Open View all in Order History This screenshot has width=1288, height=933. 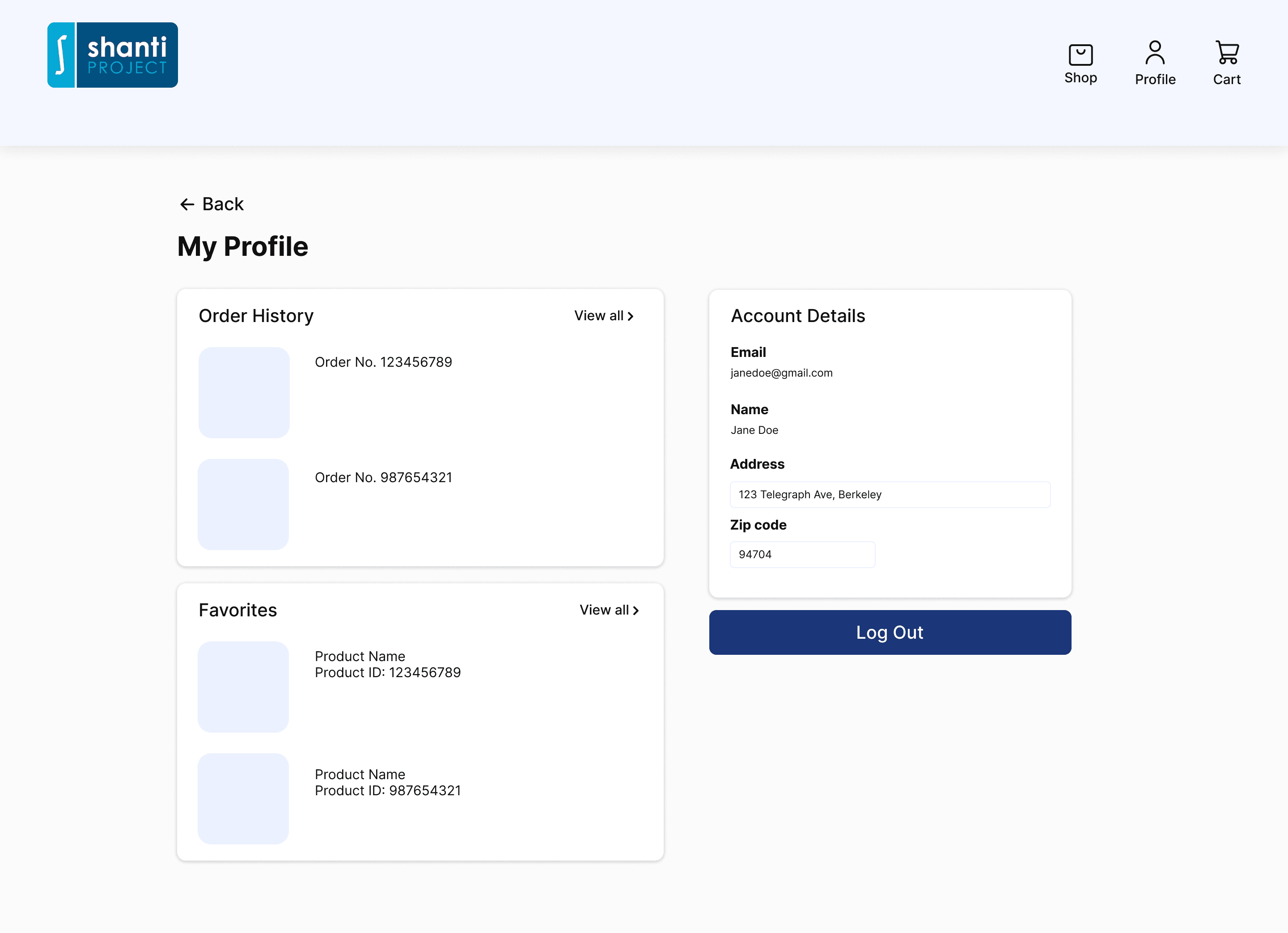tap(598, 316)
